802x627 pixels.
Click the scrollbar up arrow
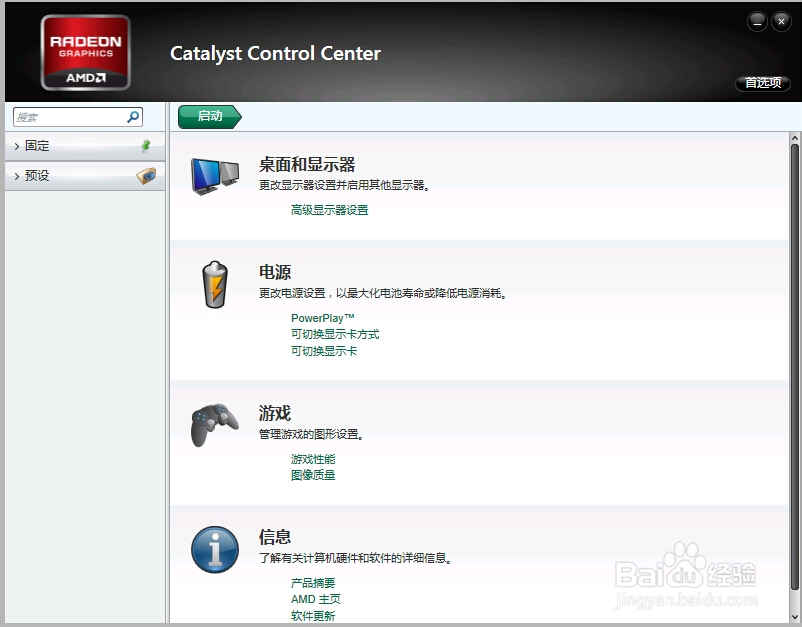tap(794, 138)
